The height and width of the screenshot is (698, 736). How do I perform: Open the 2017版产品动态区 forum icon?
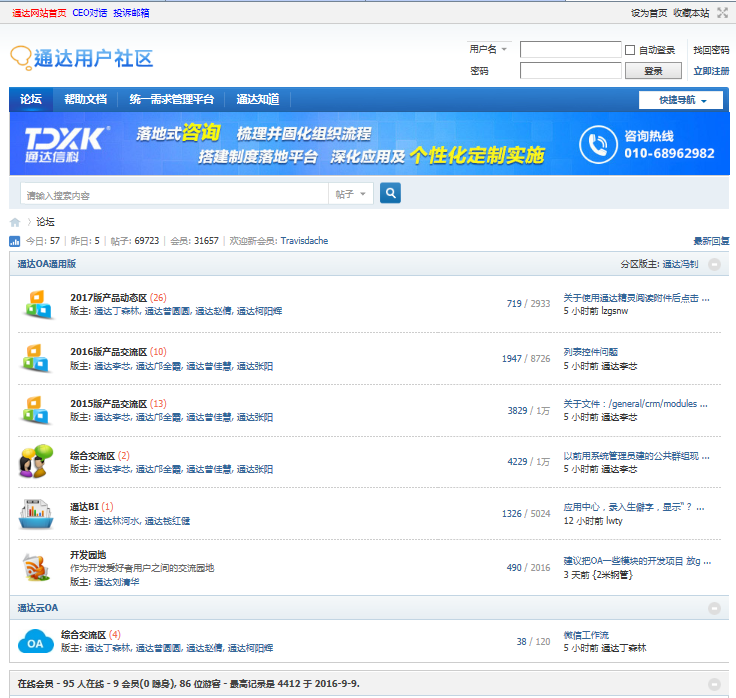[x=37, y=305]
